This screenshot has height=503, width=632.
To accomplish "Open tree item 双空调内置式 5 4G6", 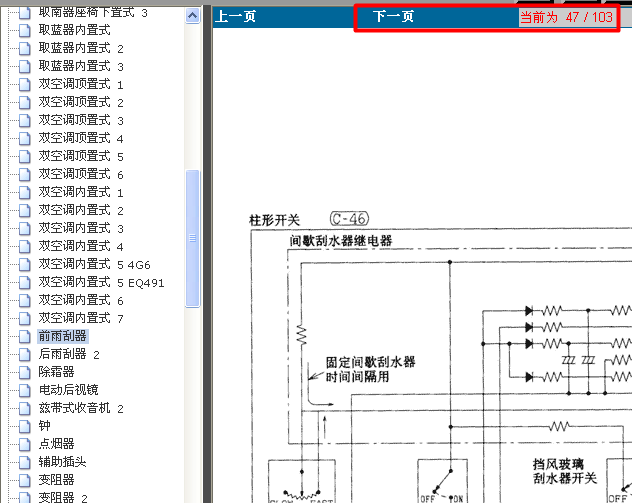I will coord(94,264).
